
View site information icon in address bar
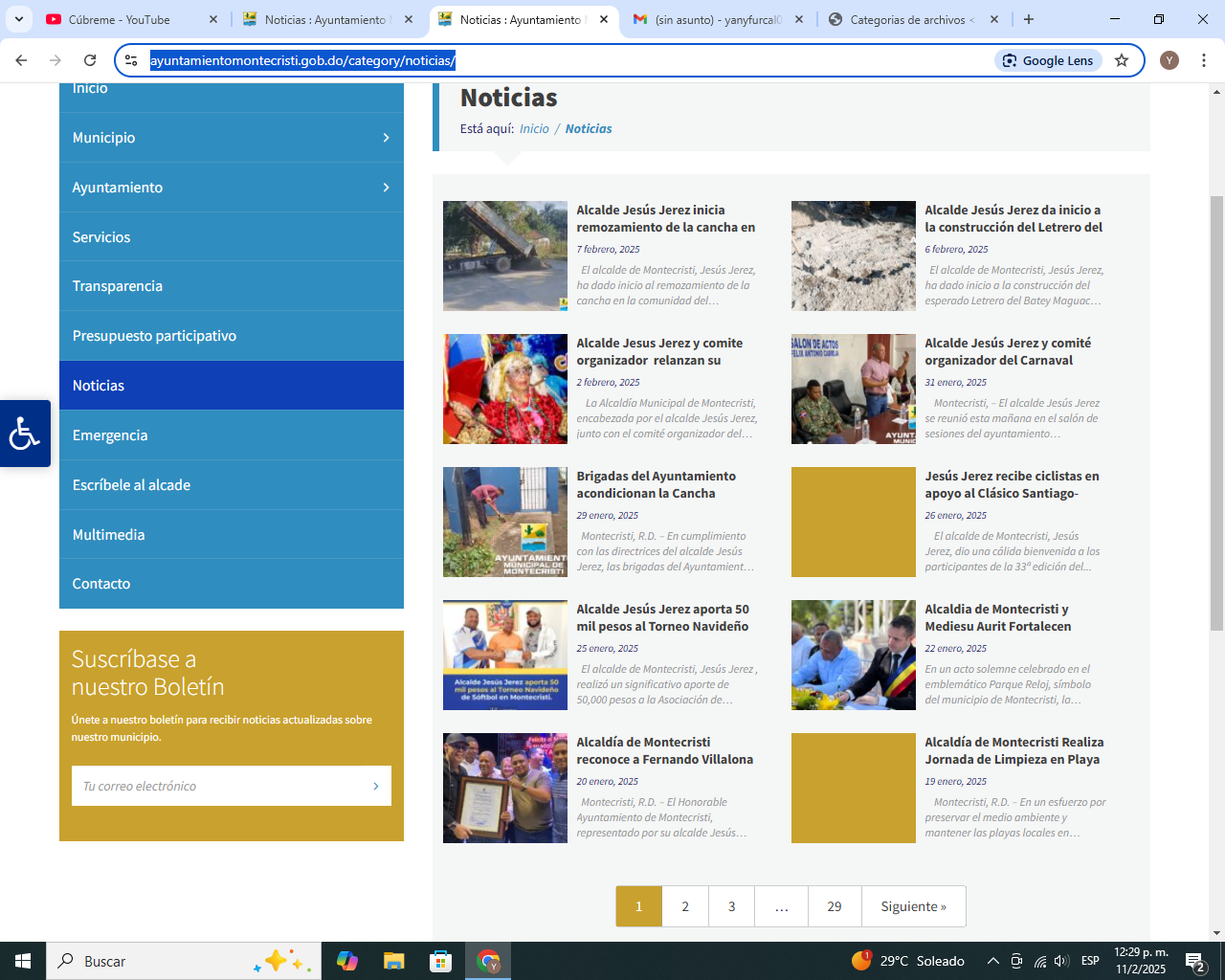[x=132, y=60]
